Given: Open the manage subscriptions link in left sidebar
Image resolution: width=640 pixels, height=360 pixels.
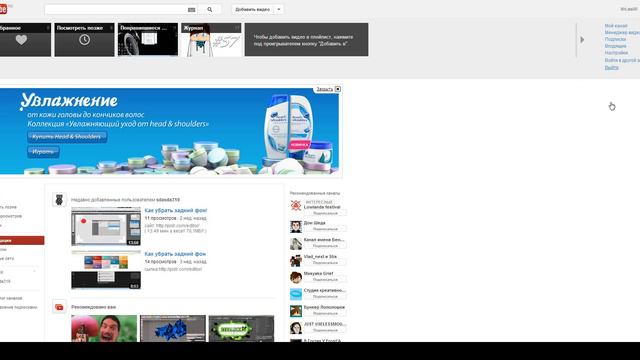Looking at the screenshot, I should coord(18,307).
